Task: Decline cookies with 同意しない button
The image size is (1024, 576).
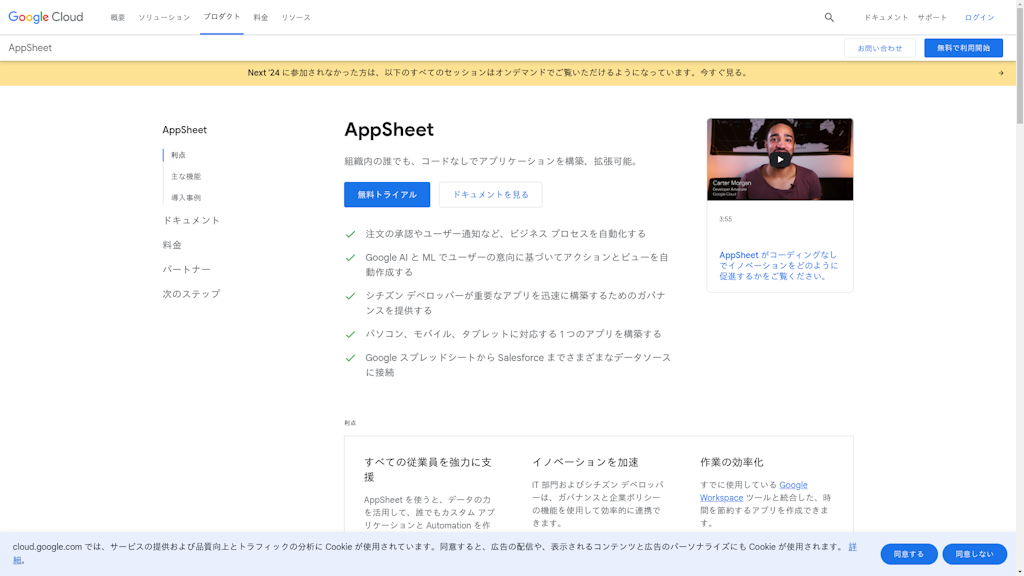Action: (x=974, y=554)
